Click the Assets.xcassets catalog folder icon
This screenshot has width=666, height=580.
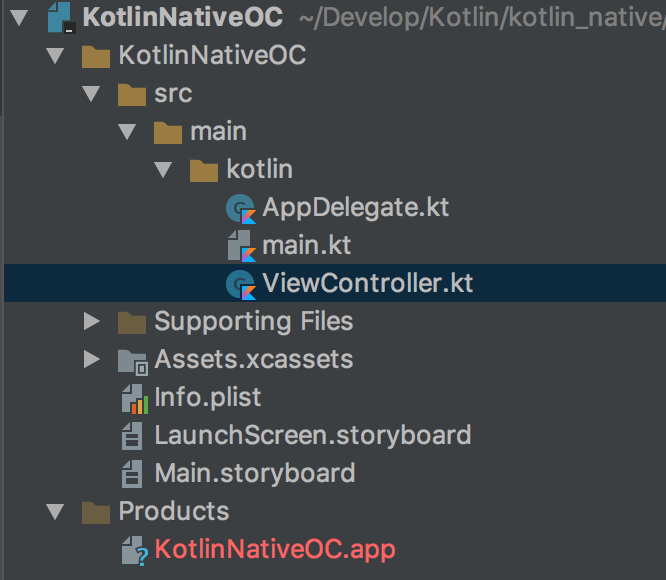click(132, 360)
